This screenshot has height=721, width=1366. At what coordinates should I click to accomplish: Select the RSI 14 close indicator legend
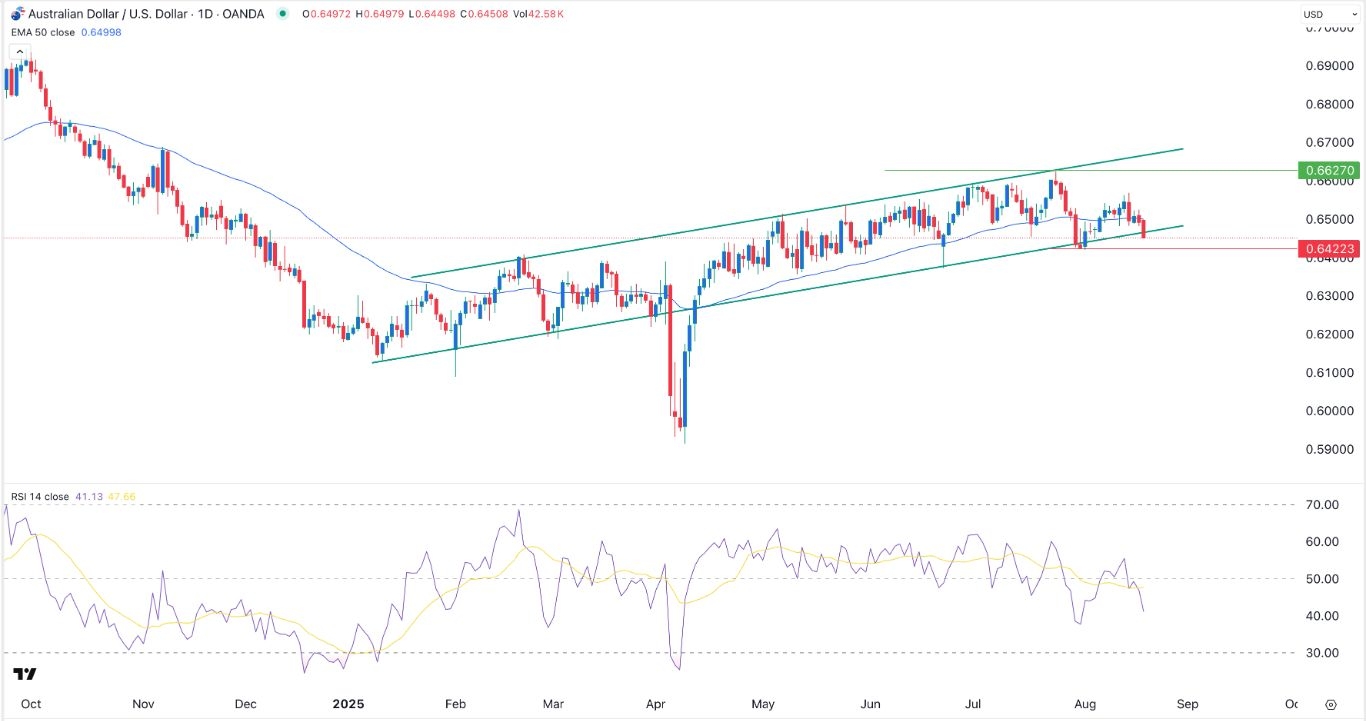pos(41,496)
